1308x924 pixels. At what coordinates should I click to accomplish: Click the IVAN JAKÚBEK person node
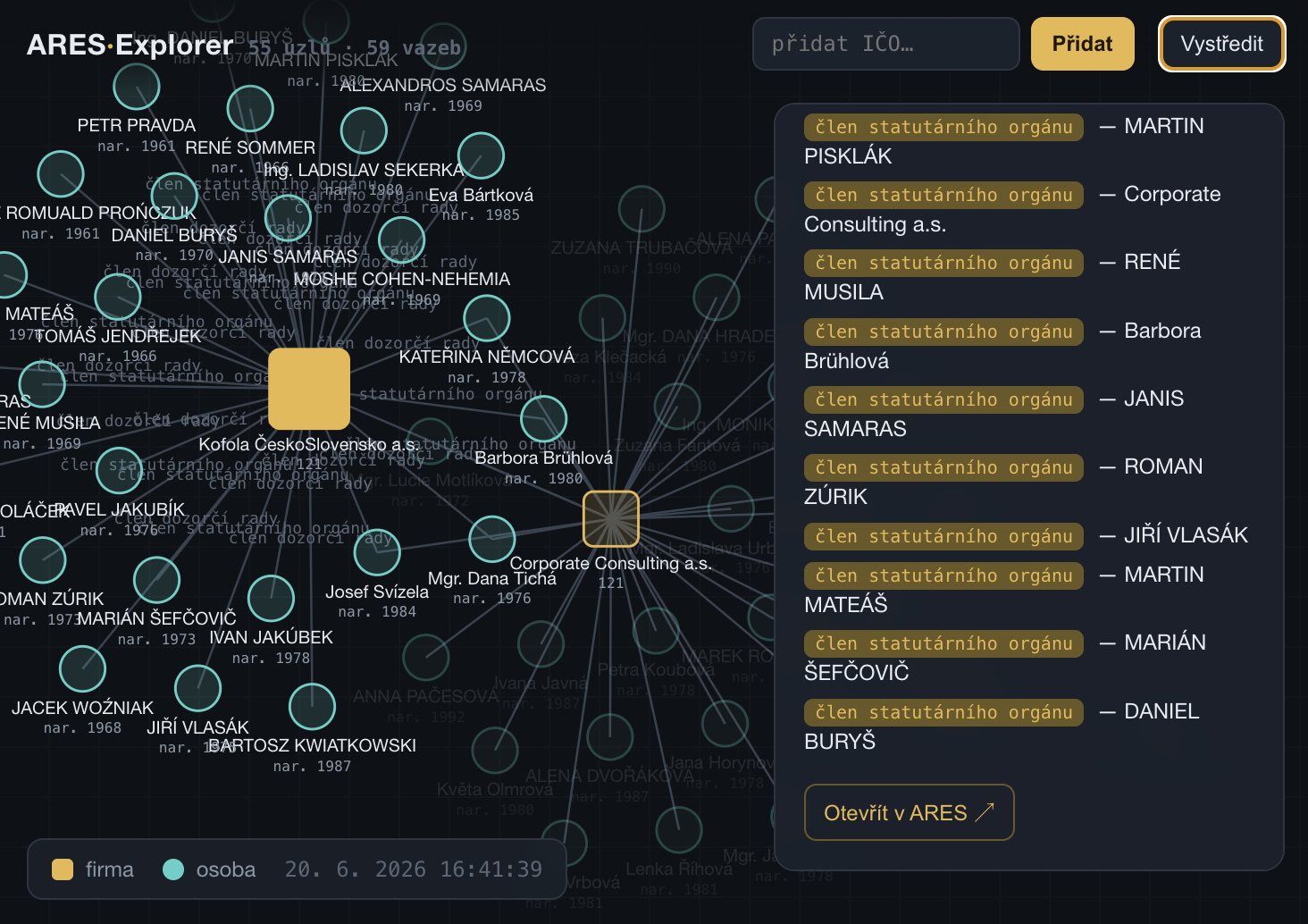(x=272, y=599)
